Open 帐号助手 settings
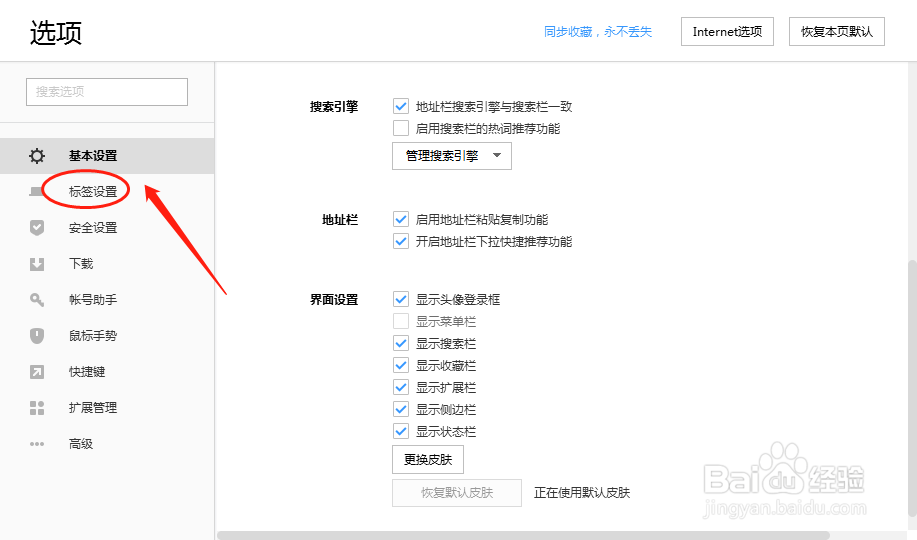This screenshot has width=917, height=540. [x=93, y=300]
